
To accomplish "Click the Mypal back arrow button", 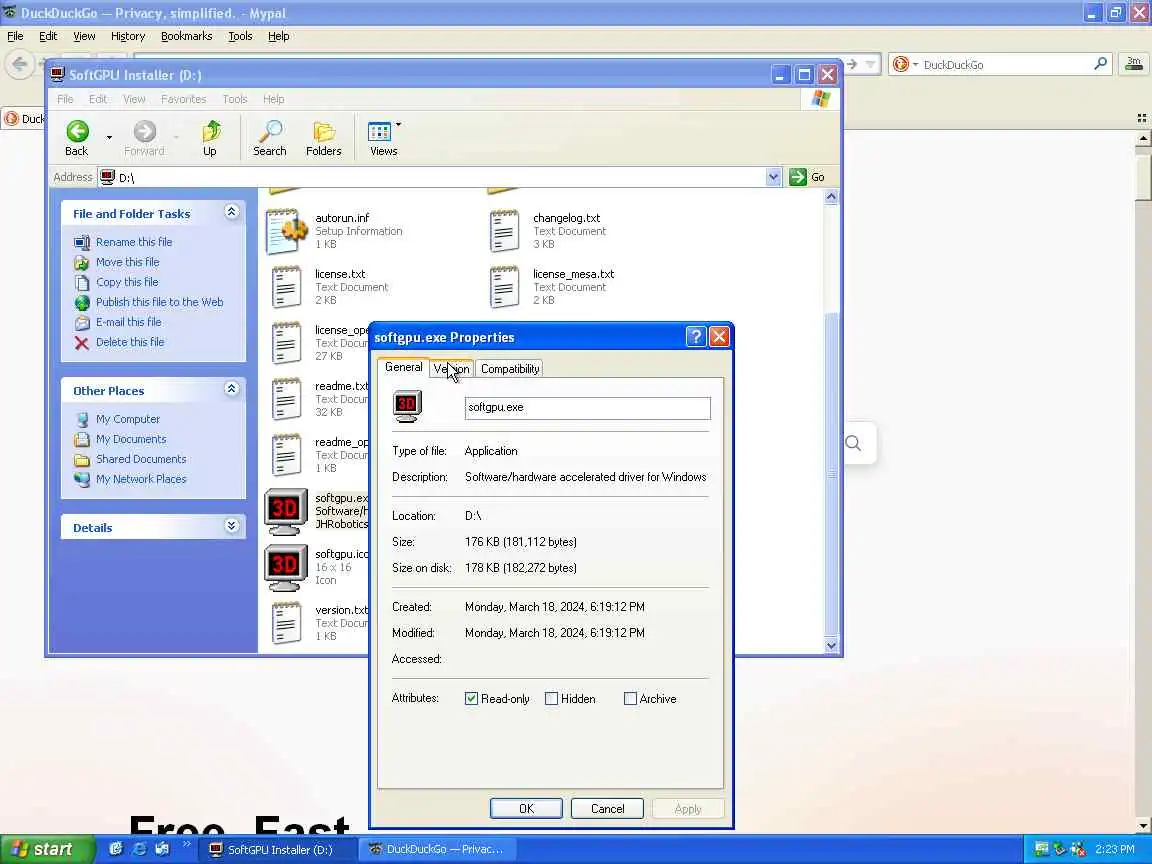I will click(x=20, y=64).
